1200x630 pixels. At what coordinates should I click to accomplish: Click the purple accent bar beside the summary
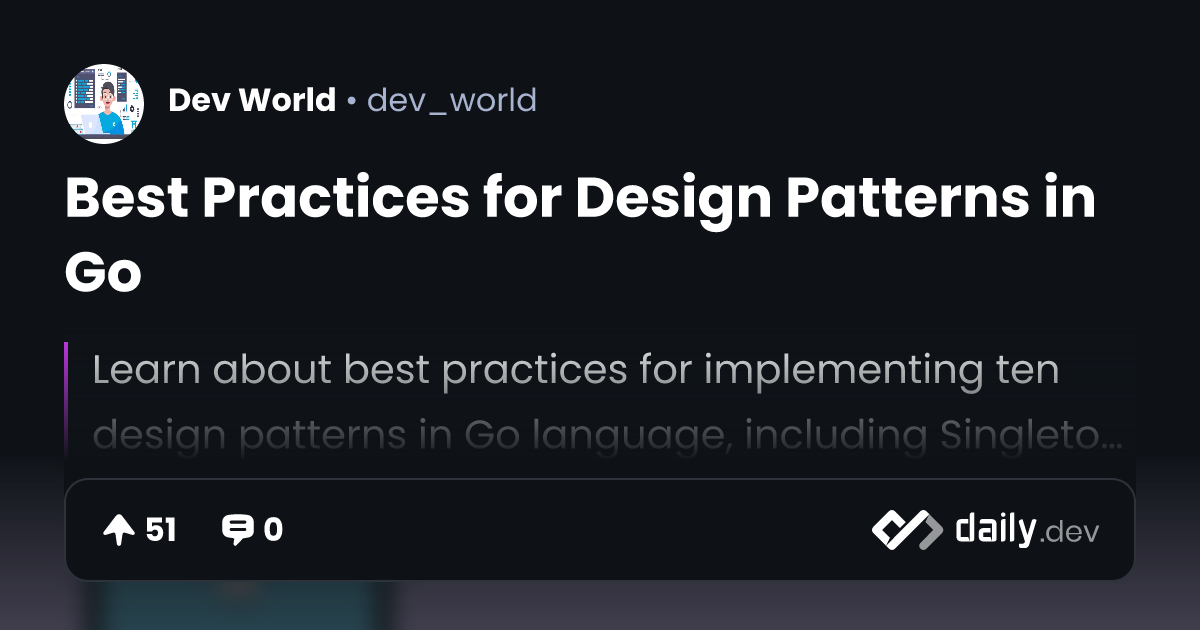click(66, 400)
